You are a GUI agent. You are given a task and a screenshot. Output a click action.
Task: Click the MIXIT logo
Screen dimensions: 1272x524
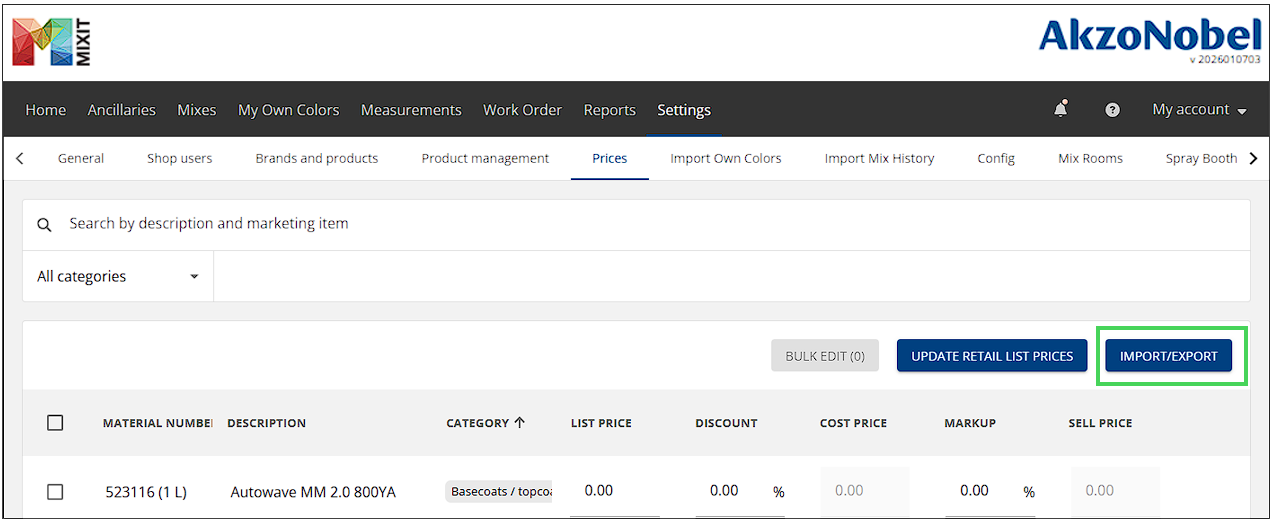pos(52,43)
